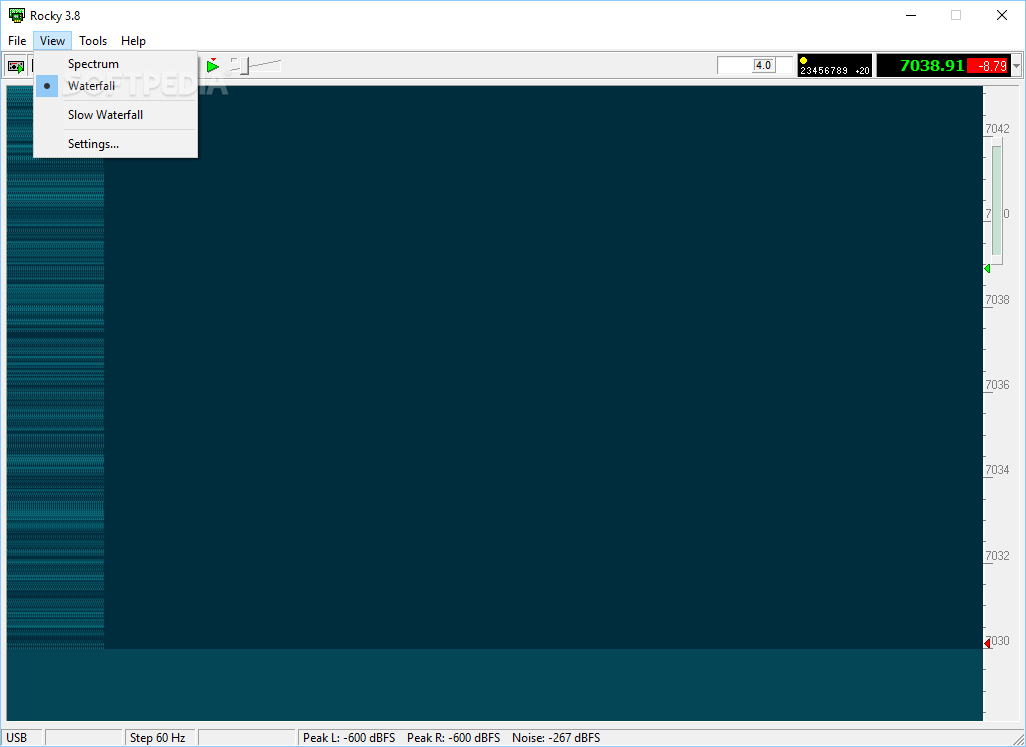Click the Noise: -267 dBFS reading

pos(556,738)
